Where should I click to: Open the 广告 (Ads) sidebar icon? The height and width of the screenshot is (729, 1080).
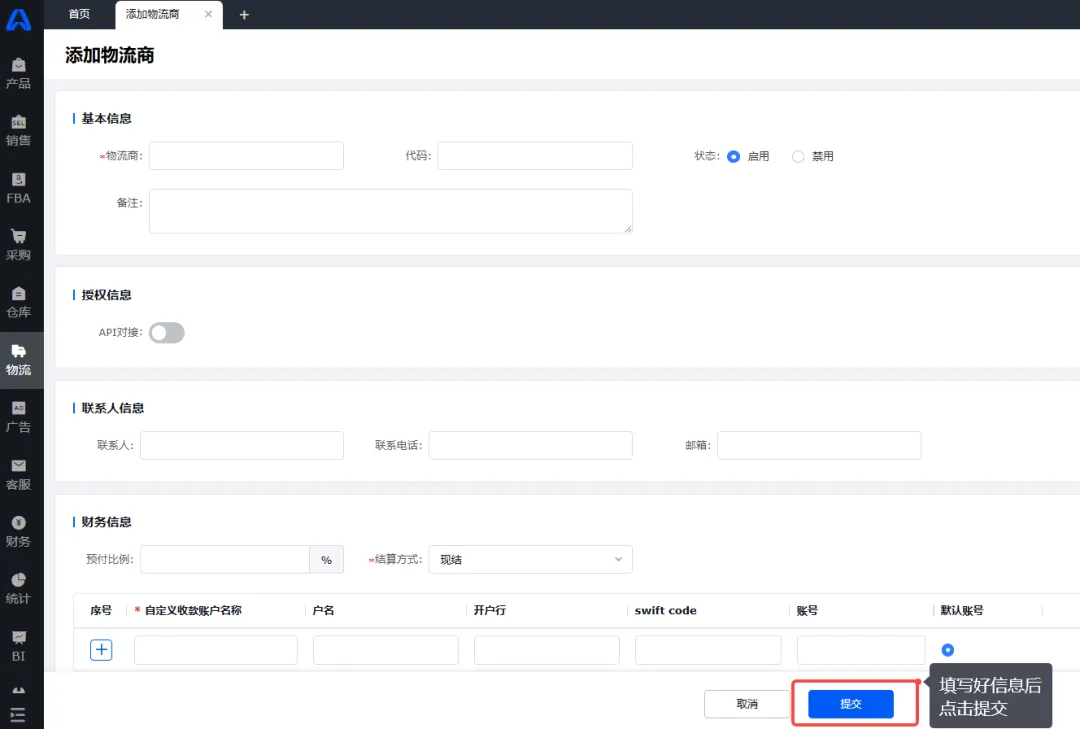18,410
